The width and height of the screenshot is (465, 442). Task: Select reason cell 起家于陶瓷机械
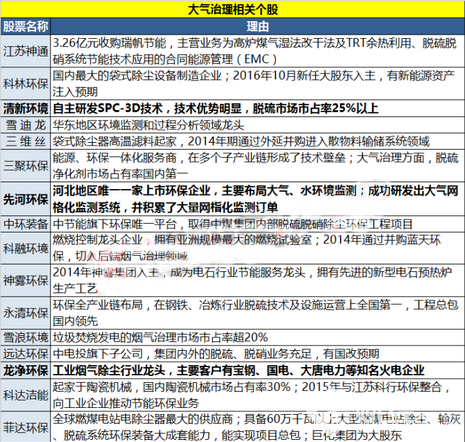pyautogui.click(x=258, y=395)
